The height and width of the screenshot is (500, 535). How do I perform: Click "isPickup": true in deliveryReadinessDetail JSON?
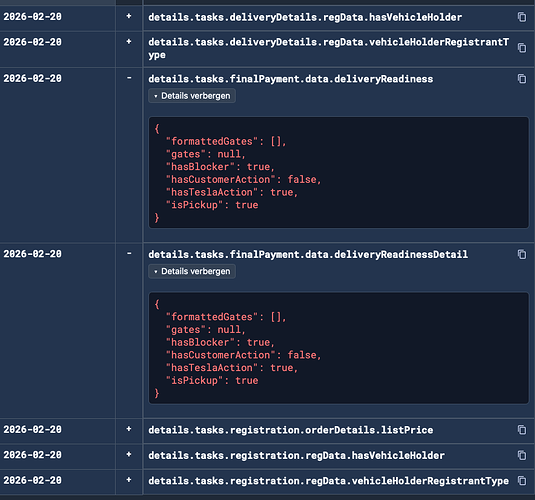pyautogui.click(x=212, y=381)
